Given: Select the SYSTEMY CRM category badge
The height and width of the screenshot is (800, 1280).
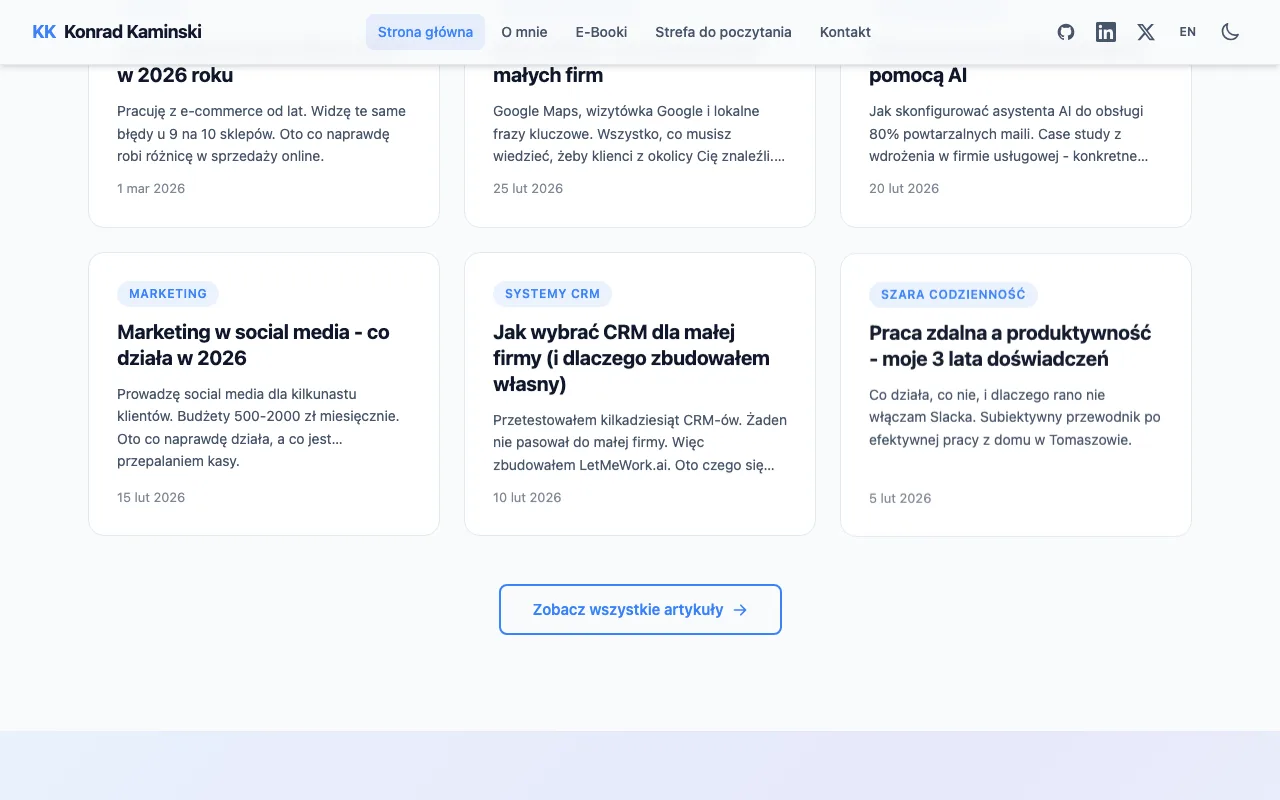Looking at the screenshot, I should 552,294.
